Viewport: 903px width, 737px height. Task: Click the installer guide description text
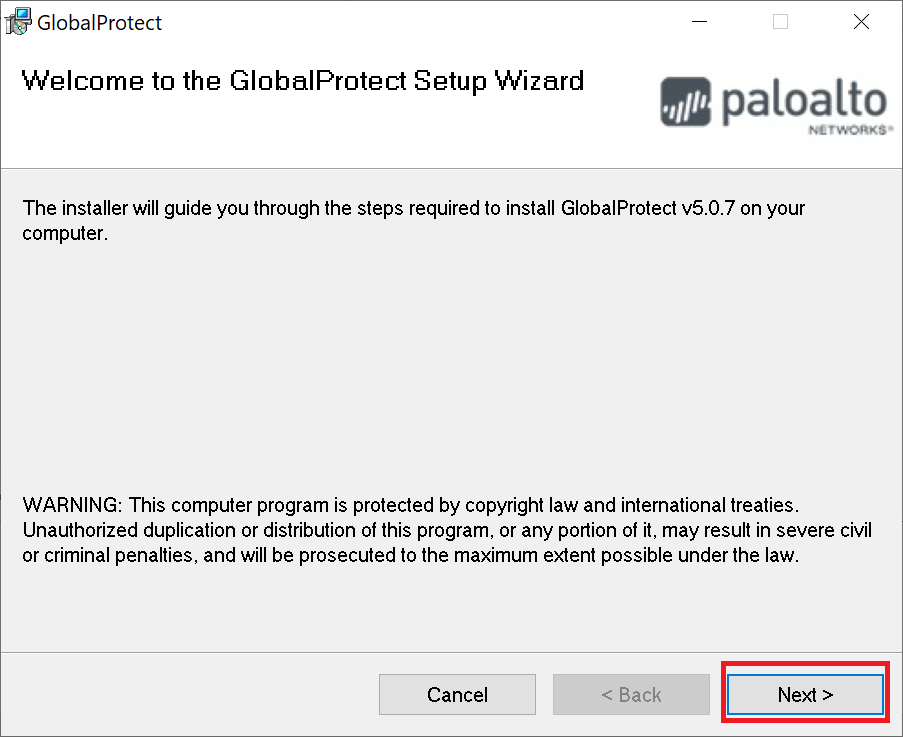[x=413, y=220]
